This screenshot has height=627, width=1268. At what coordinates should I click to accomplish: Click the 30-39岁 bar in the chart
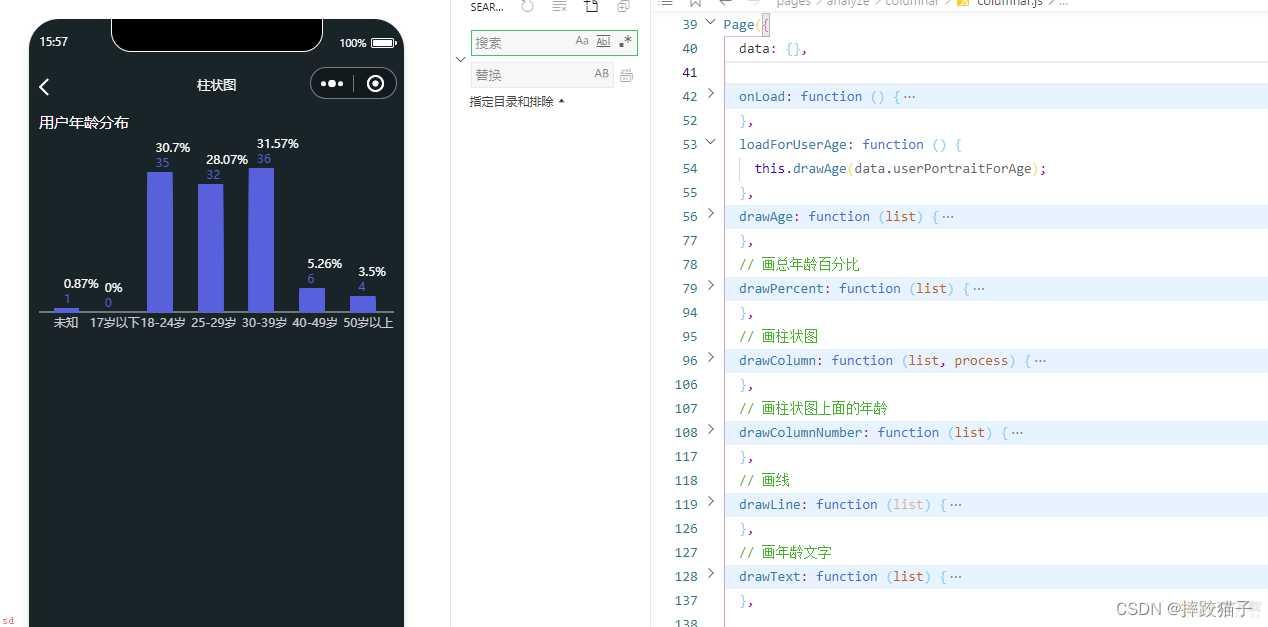[x=261, y=240]
